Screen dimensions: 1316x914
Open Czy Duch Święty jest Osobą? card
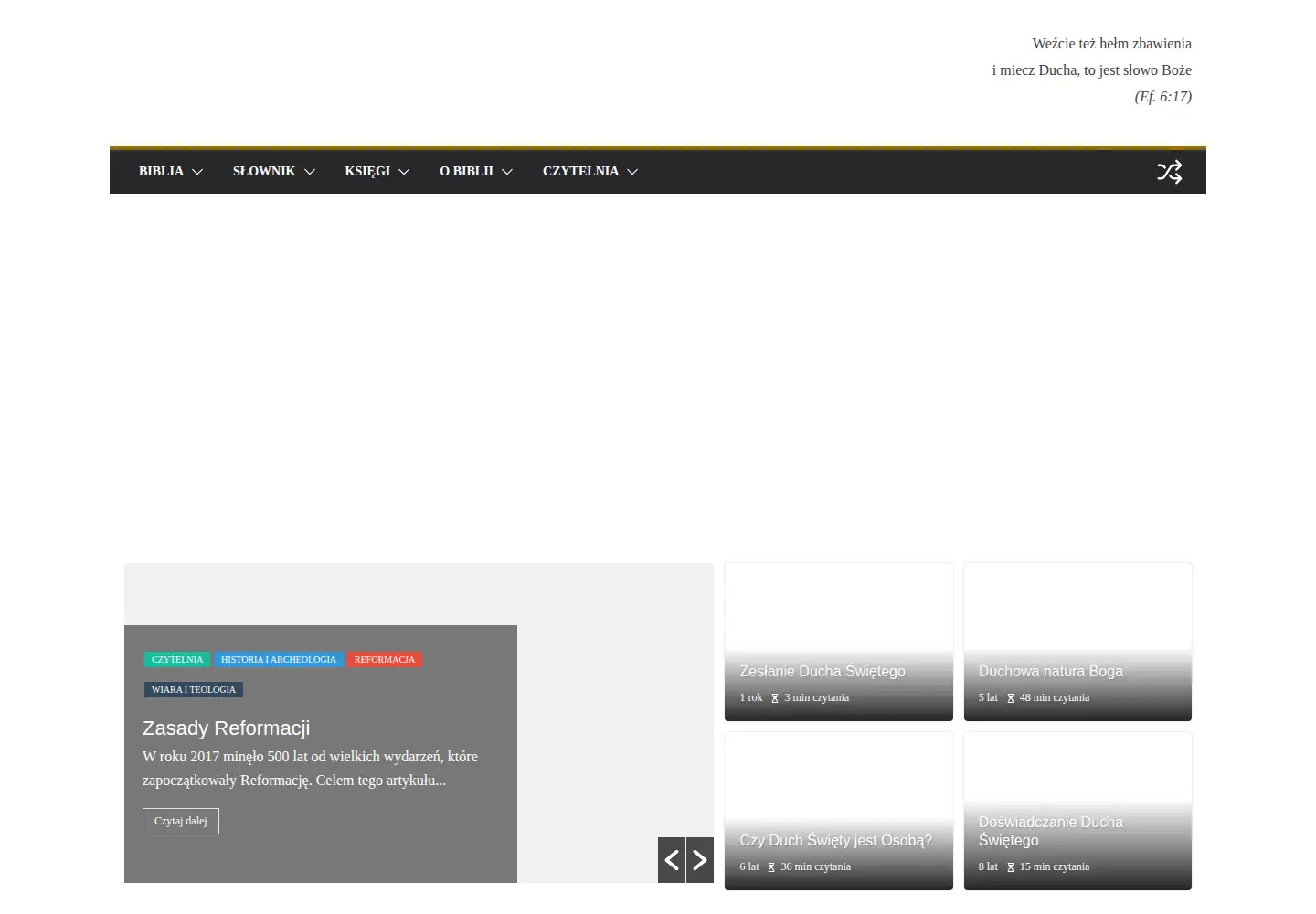(839, 811)
